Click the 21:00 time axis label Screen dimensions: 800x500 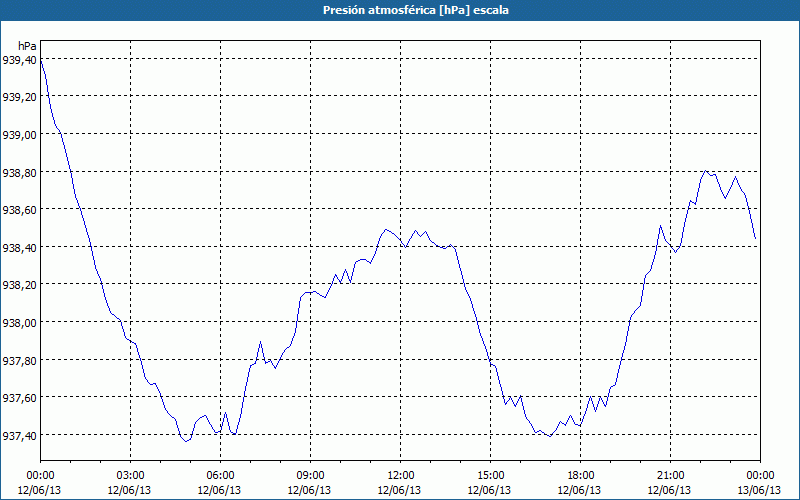point(670,476)
